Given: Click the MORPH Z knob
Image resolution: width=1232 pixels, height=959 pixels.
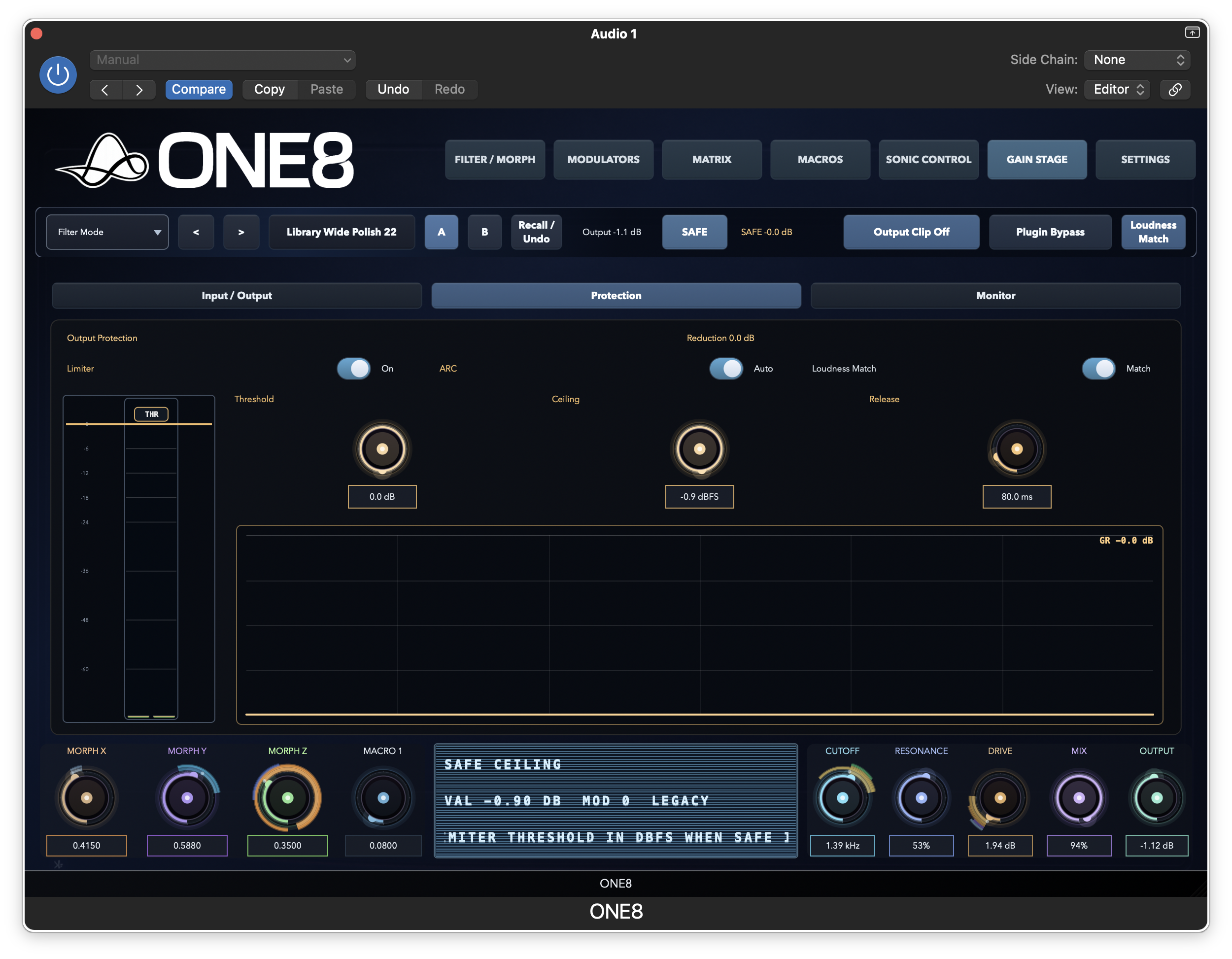Looking at the screenshot, I should pos(287,798).
